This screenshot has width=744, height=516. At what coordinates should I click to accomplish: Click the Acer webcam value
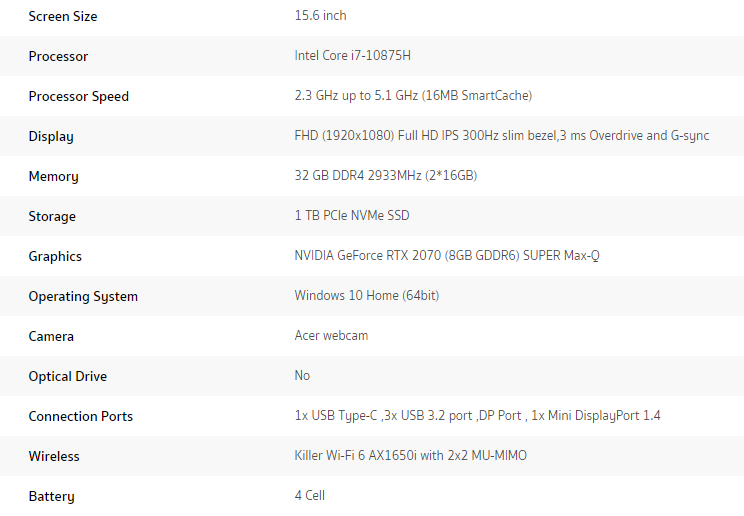coord(331,336)
